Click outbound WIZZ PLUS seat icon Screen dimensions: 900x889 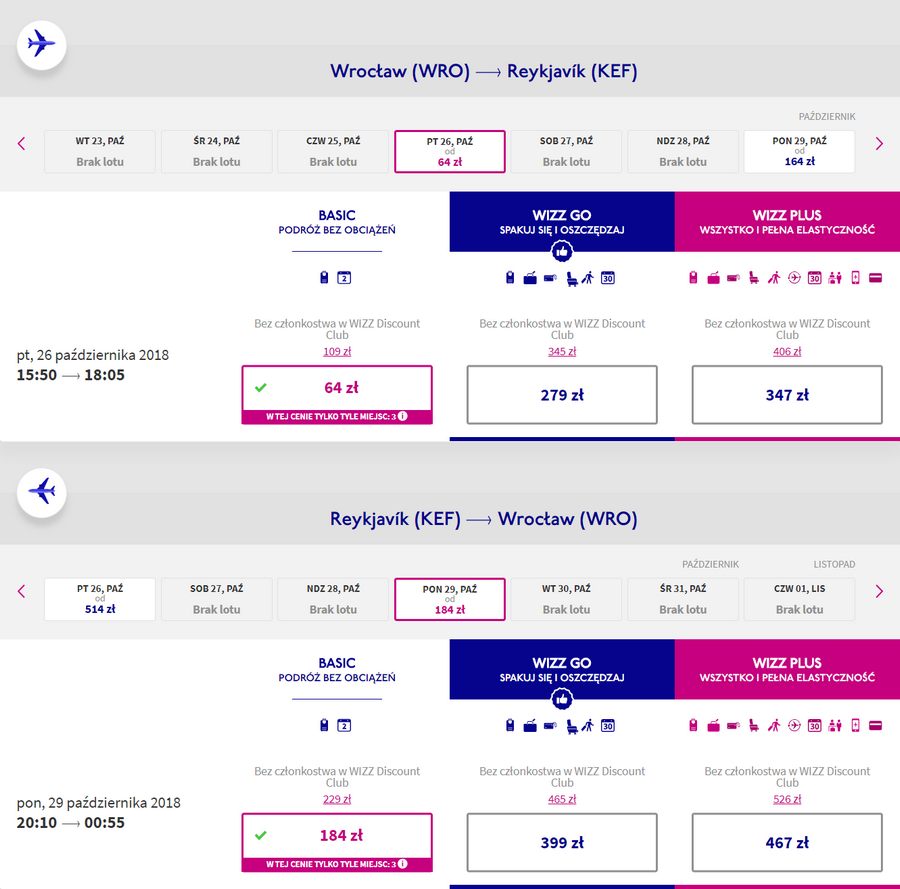(x=754, y=278)
